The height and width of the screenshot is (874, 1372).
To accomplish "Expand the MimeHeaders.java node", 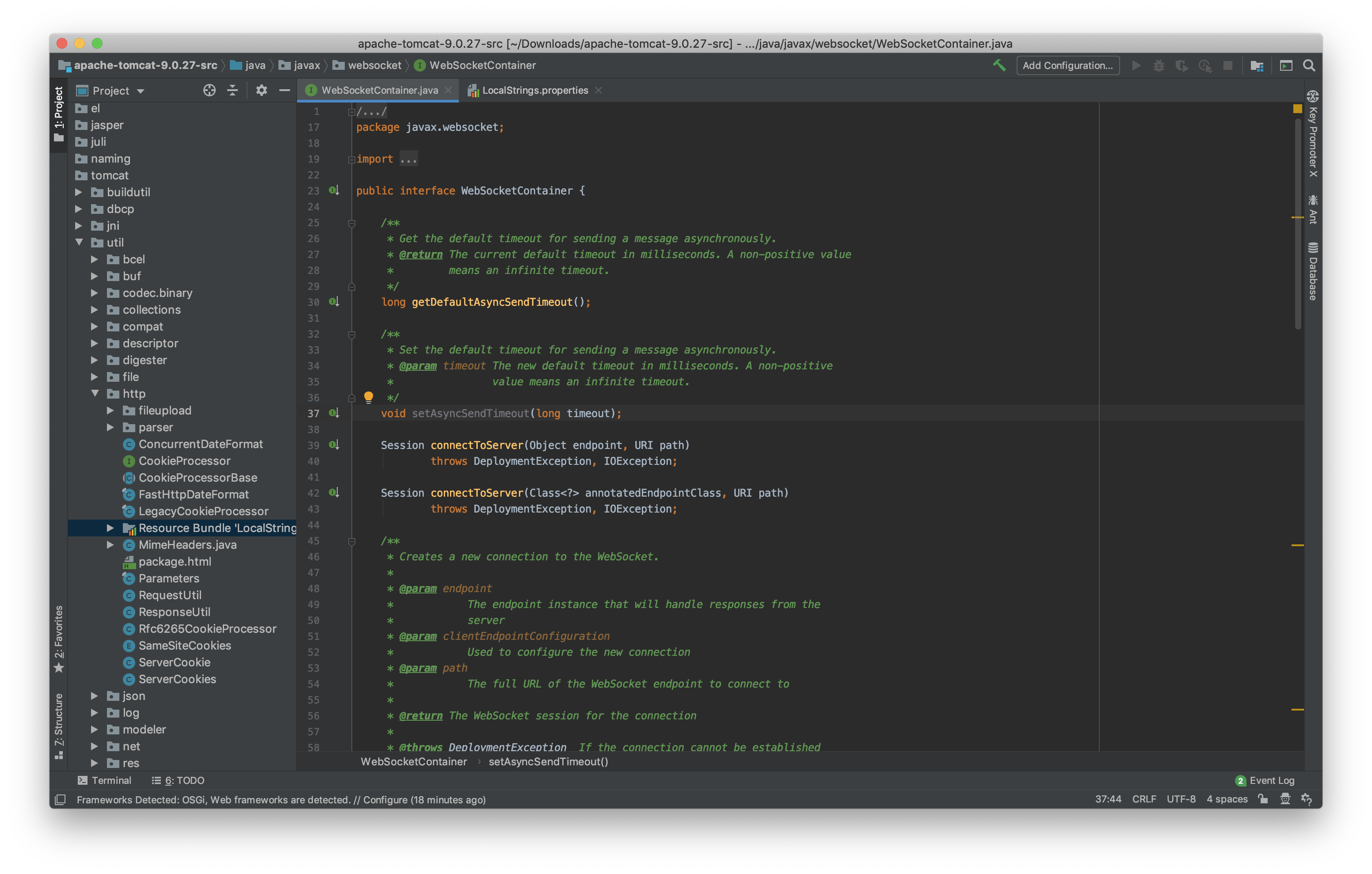I will click(111, 545).
